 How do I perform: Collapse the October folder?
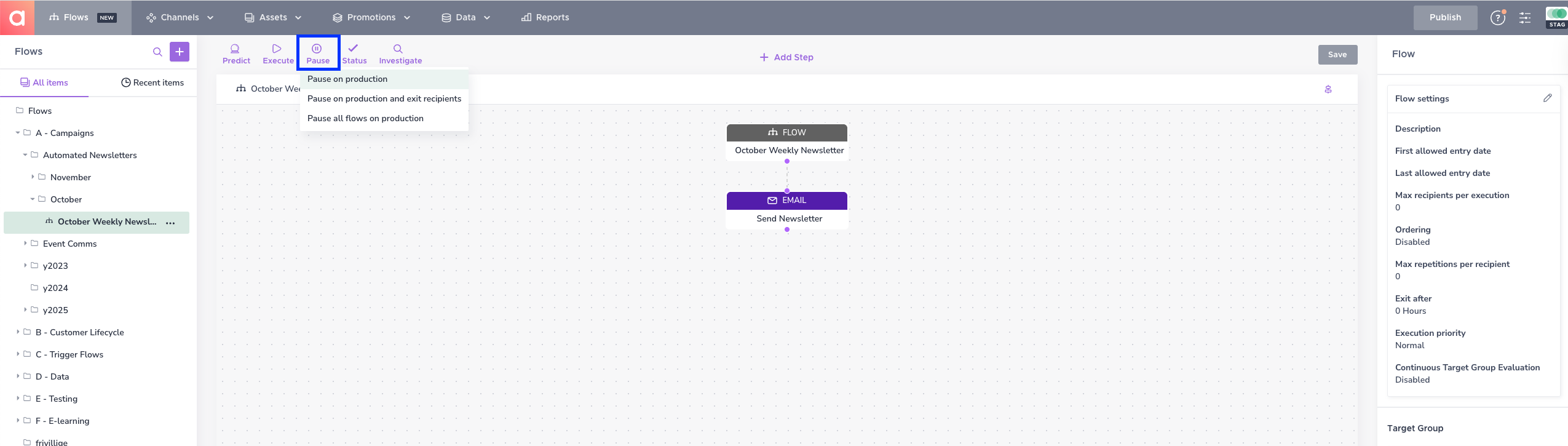tap(33, 199)
